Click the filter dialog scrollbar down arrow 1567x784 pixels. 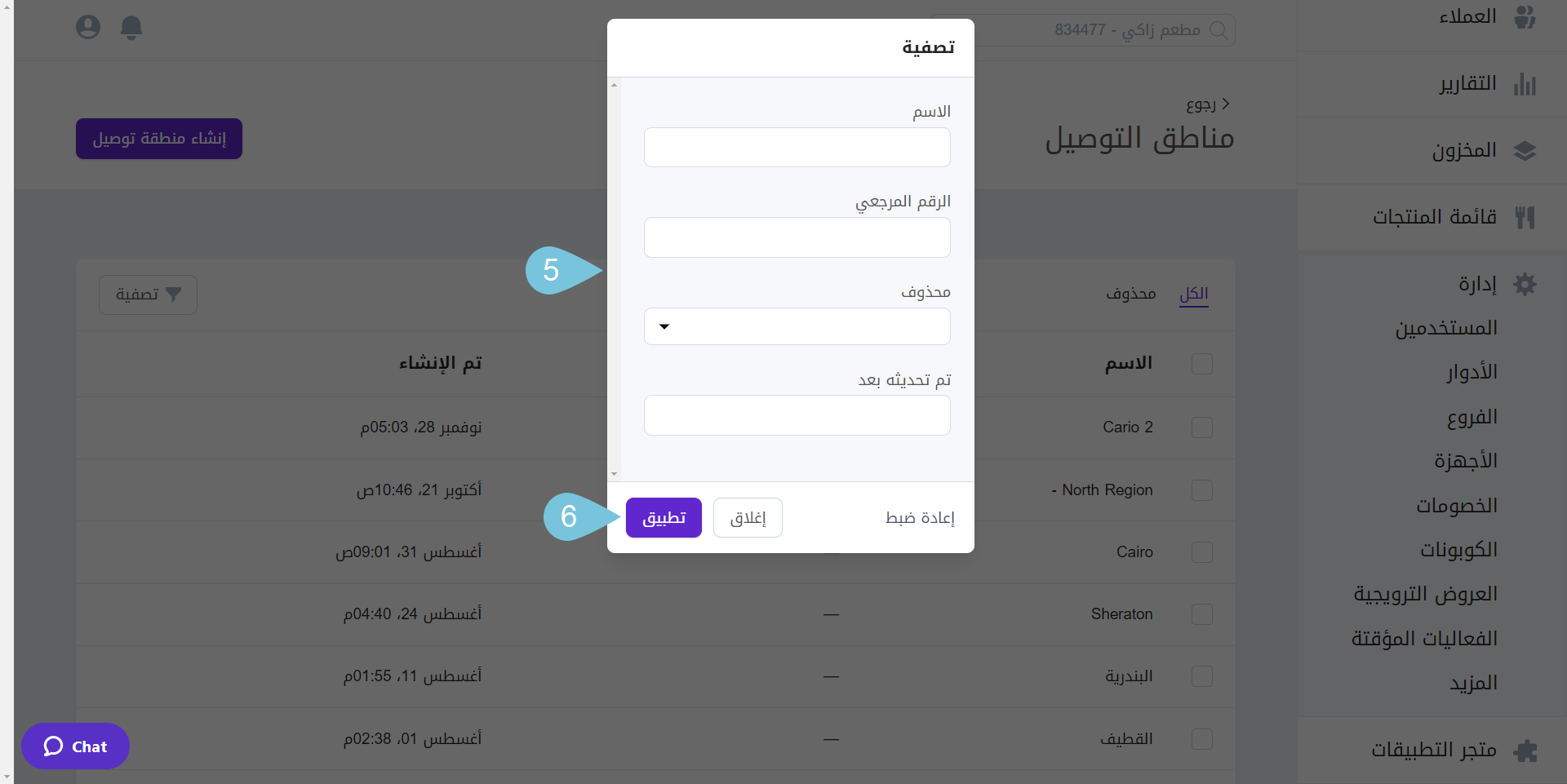point(614,474)
